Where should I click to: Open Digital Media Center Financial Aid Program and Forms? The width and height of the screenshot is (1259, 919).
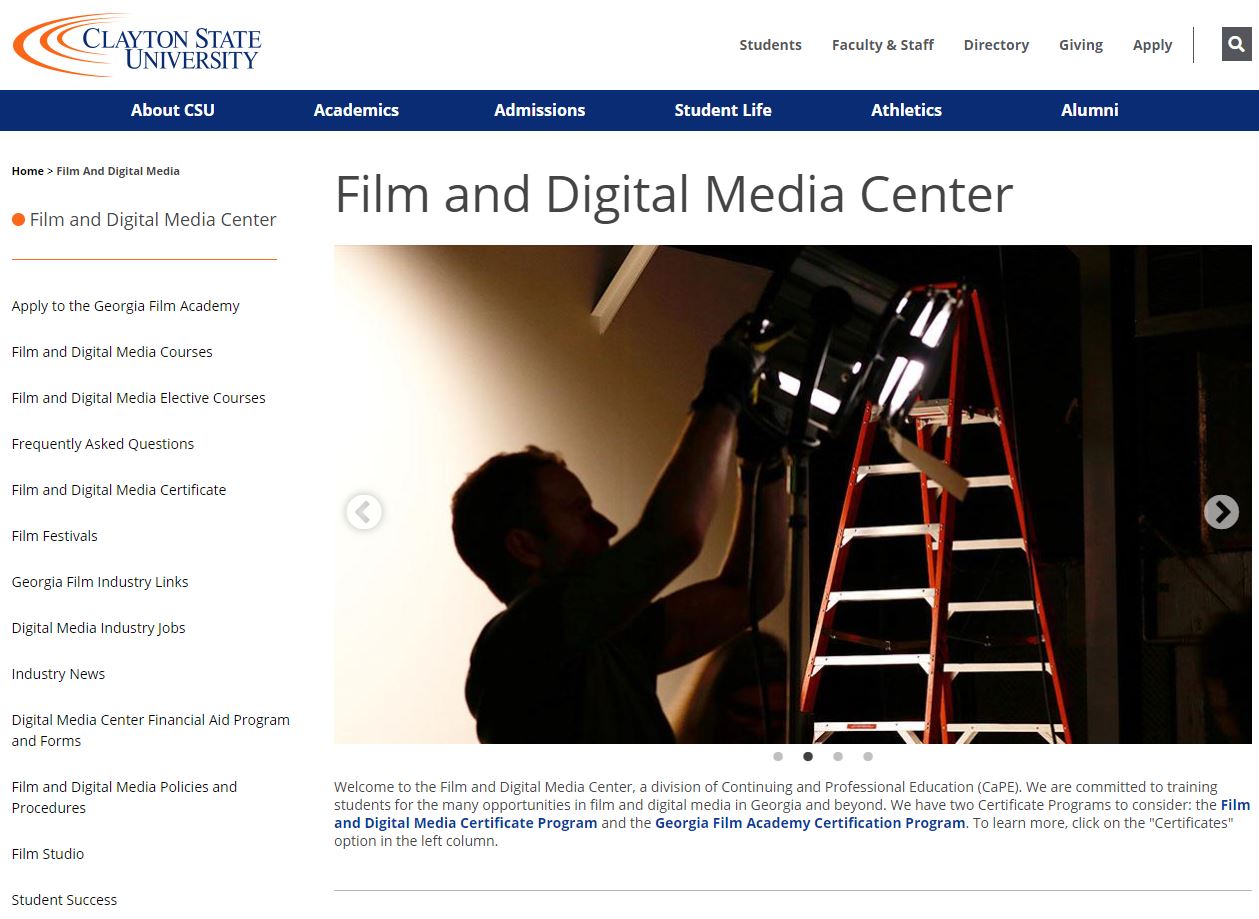(151, 730)
